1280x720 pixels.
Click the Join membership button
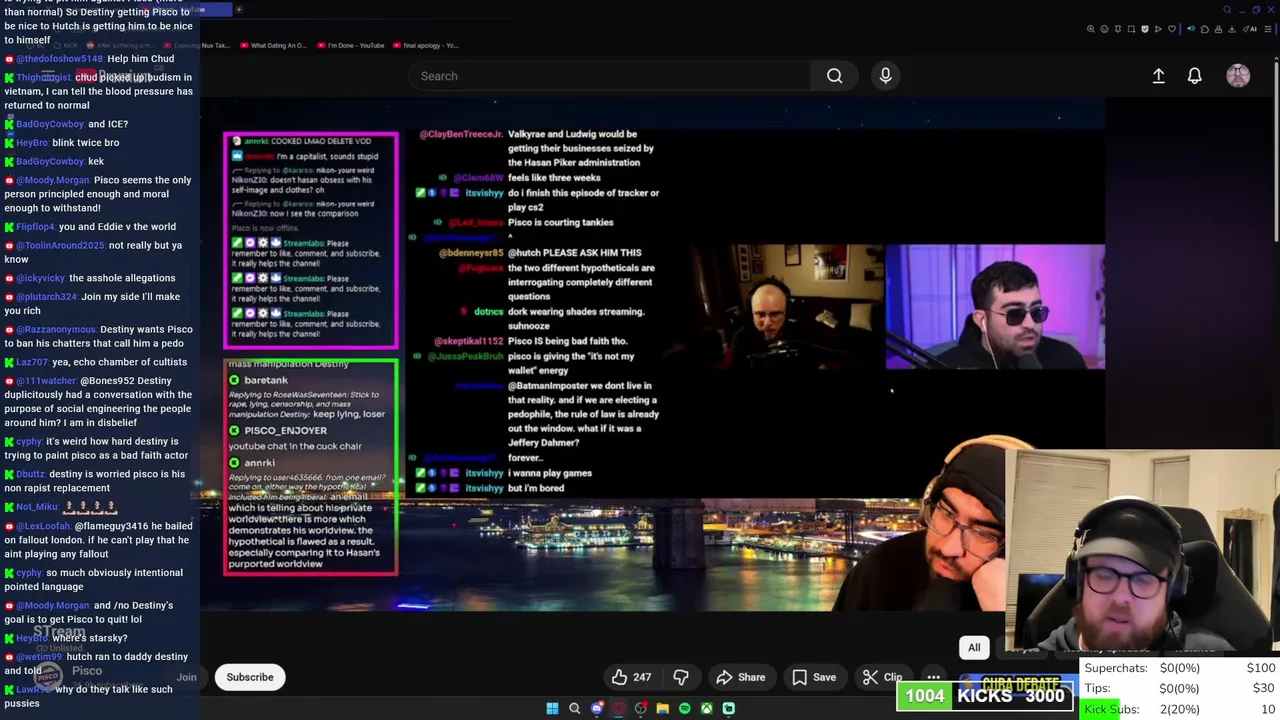(187, 677)
